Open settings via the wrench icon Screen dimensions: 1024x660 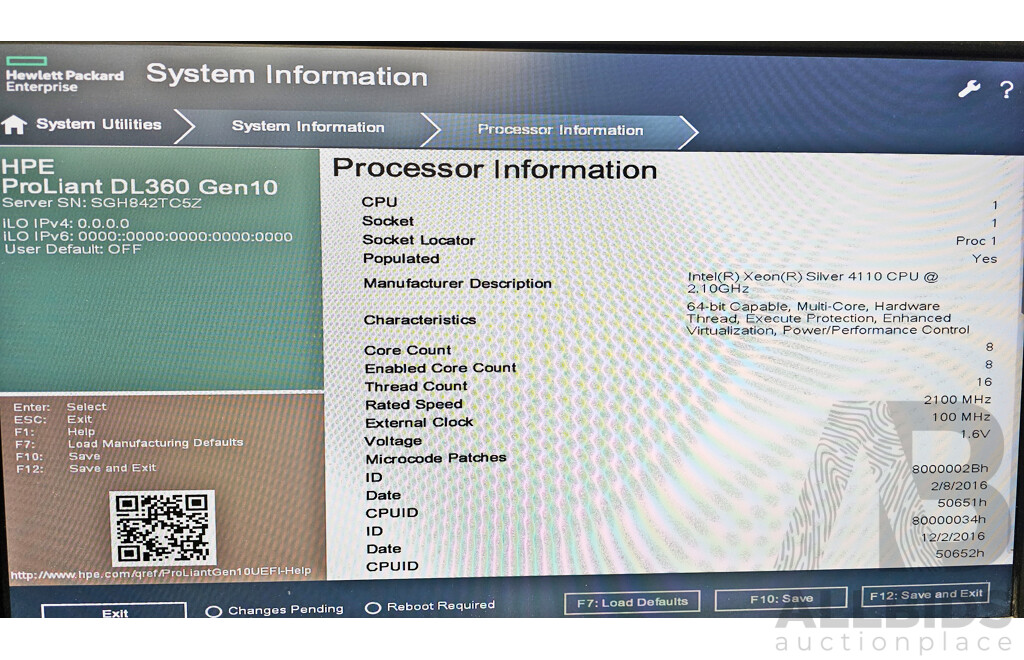click(968, 89)
